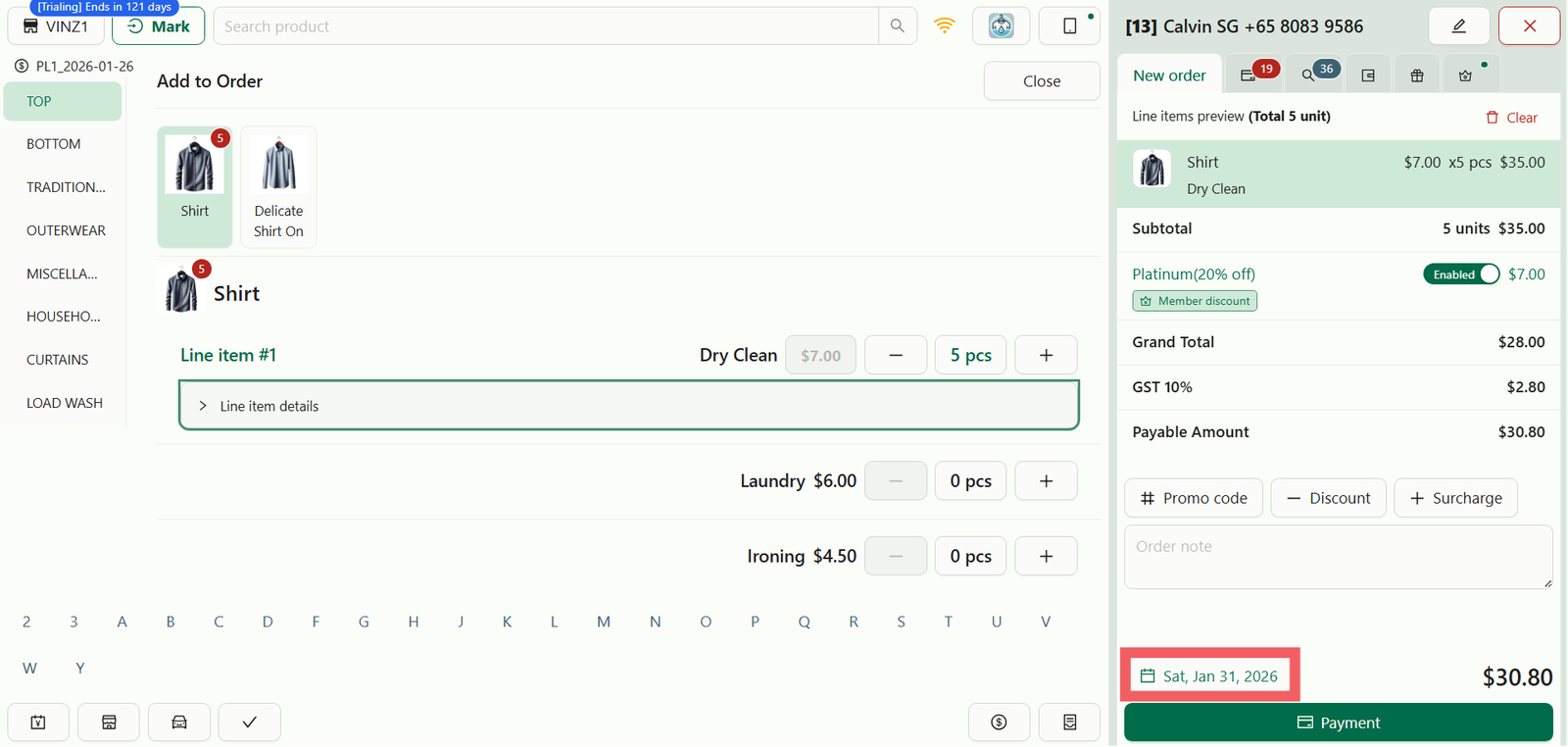Image resolution: width=1568 pixels, height=747 pixels.
Task: Add a Surcharge to the order
Action: pos(1455,498)
